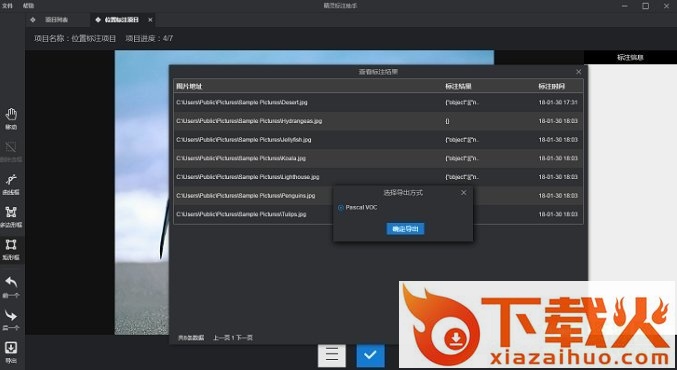
Task: Activate the polygon frame tool
Action: 11,217
